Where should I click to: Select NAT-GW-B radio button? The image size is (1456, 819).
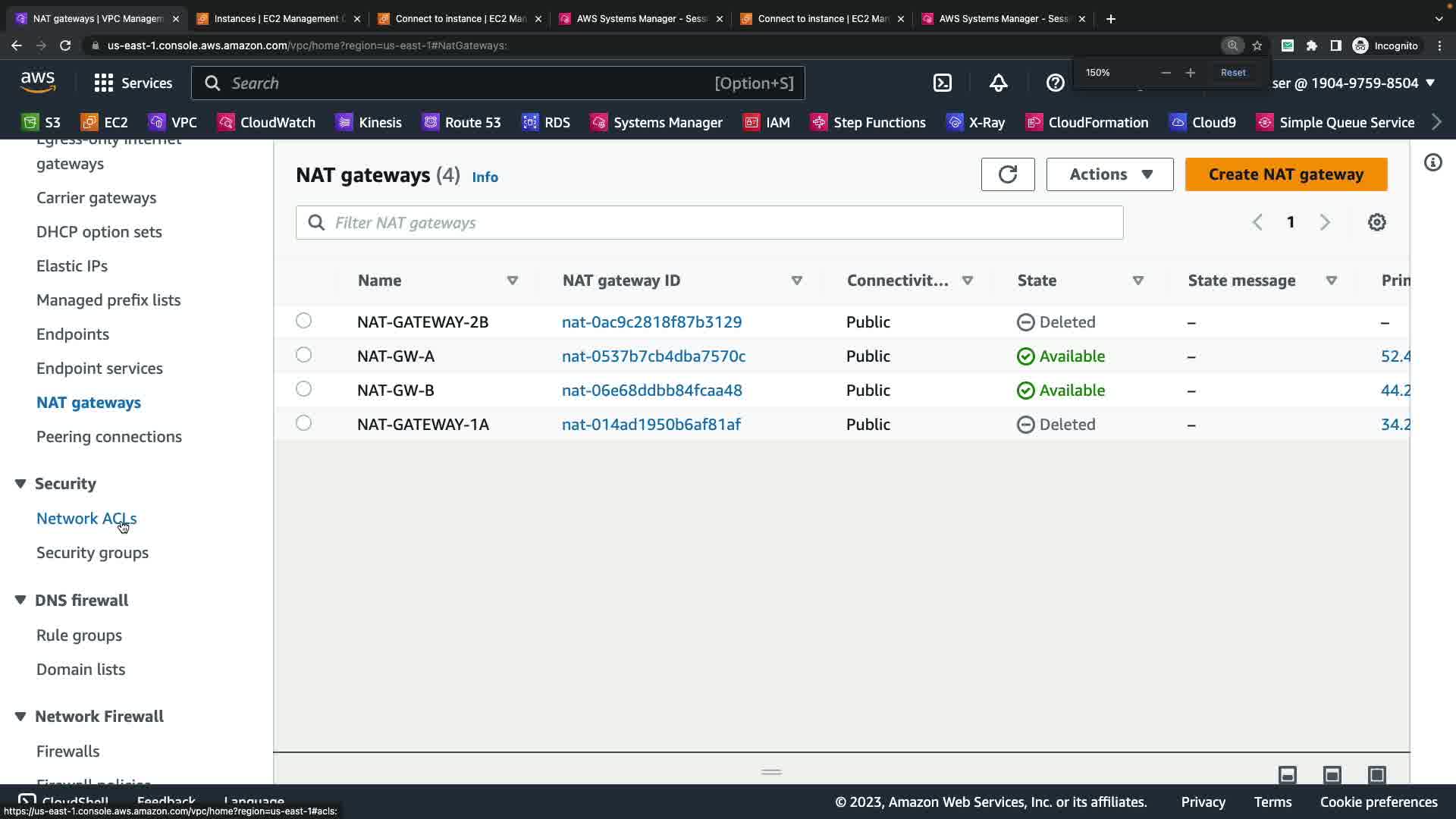coord(303,389)
